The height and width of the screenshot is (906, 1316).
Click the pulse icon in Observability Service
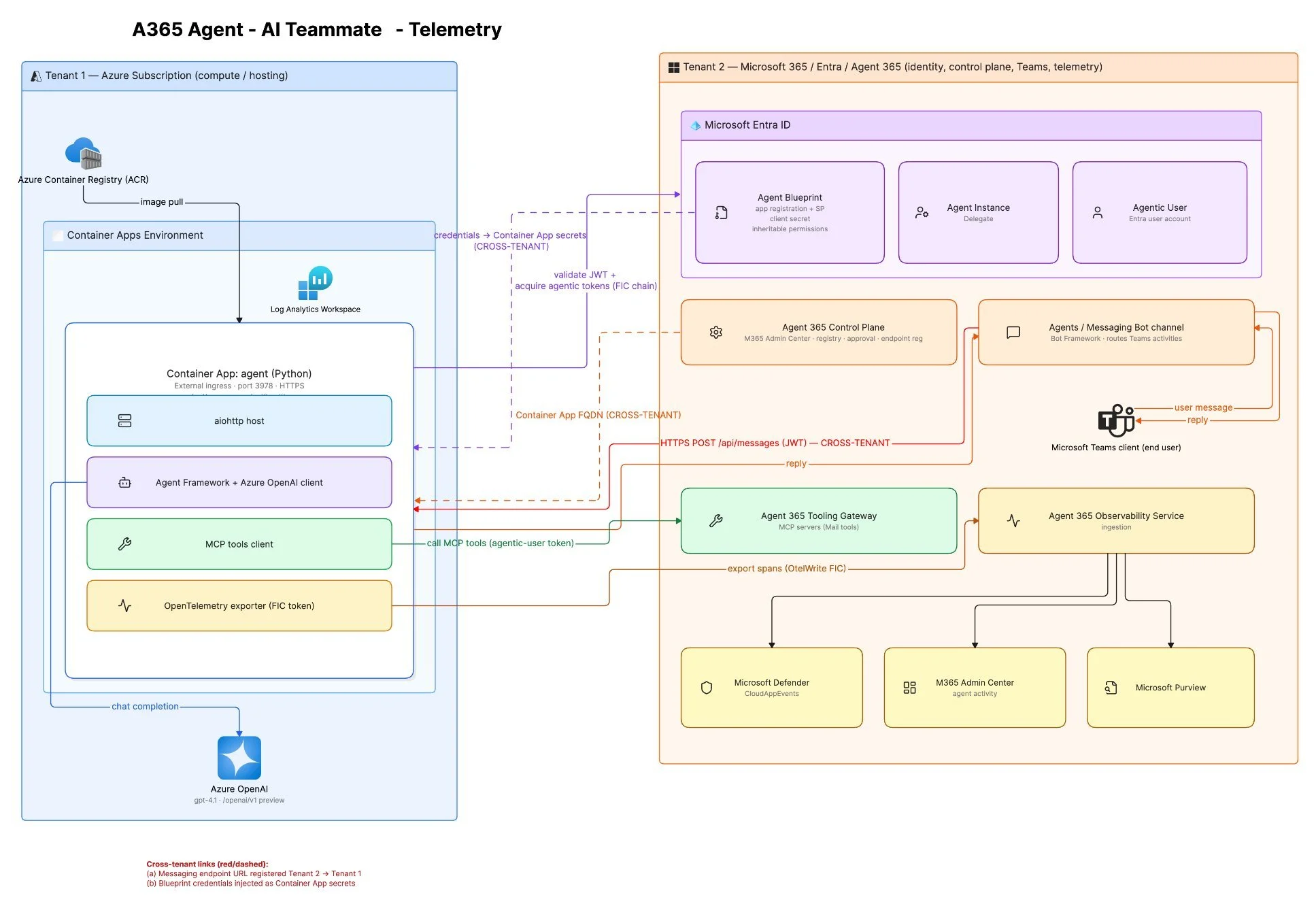[1013, 521]
